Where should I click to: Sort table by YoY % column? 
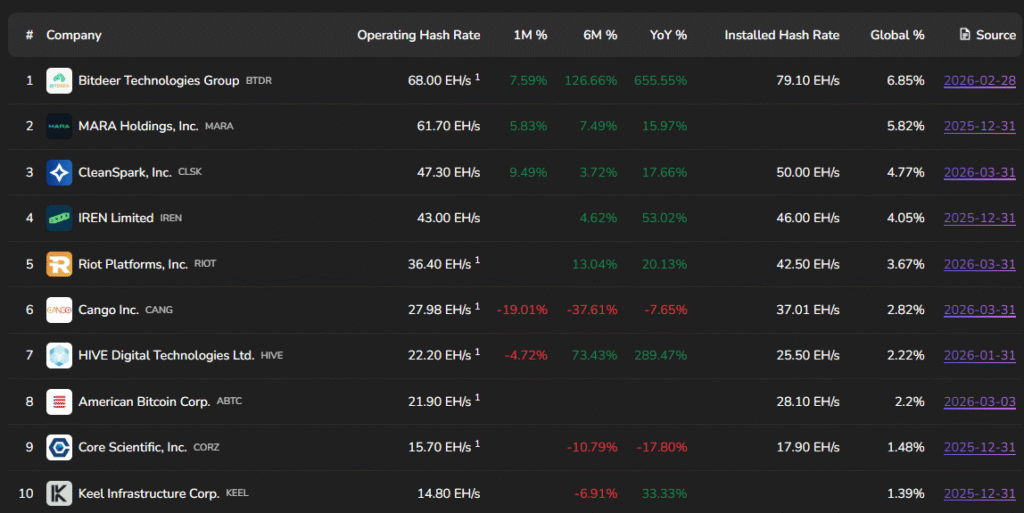(x=668, y=35)
